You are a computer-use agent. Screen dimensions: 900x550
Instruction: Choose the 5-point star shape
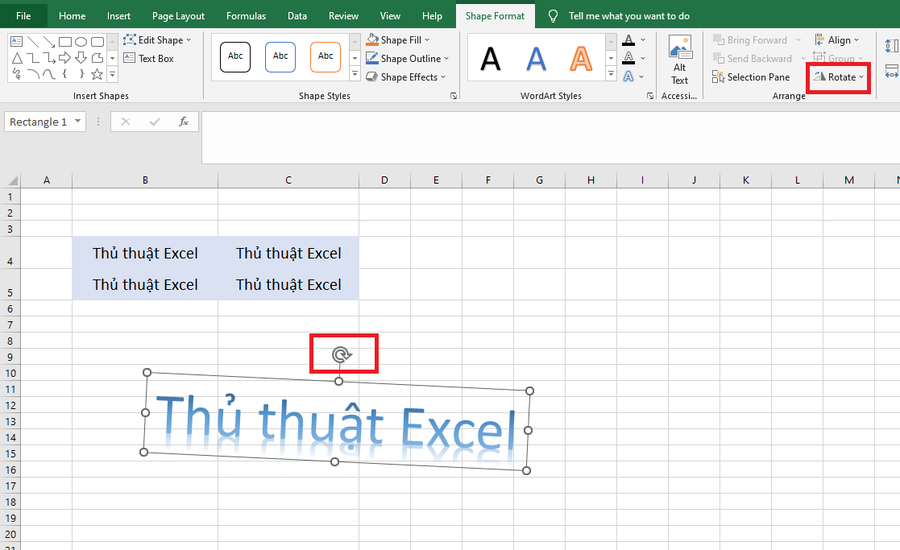click(97, 75)
